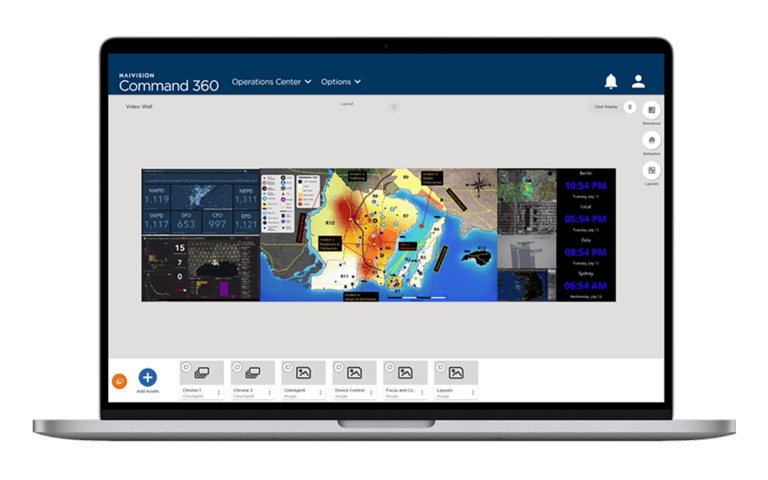The image size is (768, 480).
Task: Open the notifications bell
Action: tap(611, 82)
